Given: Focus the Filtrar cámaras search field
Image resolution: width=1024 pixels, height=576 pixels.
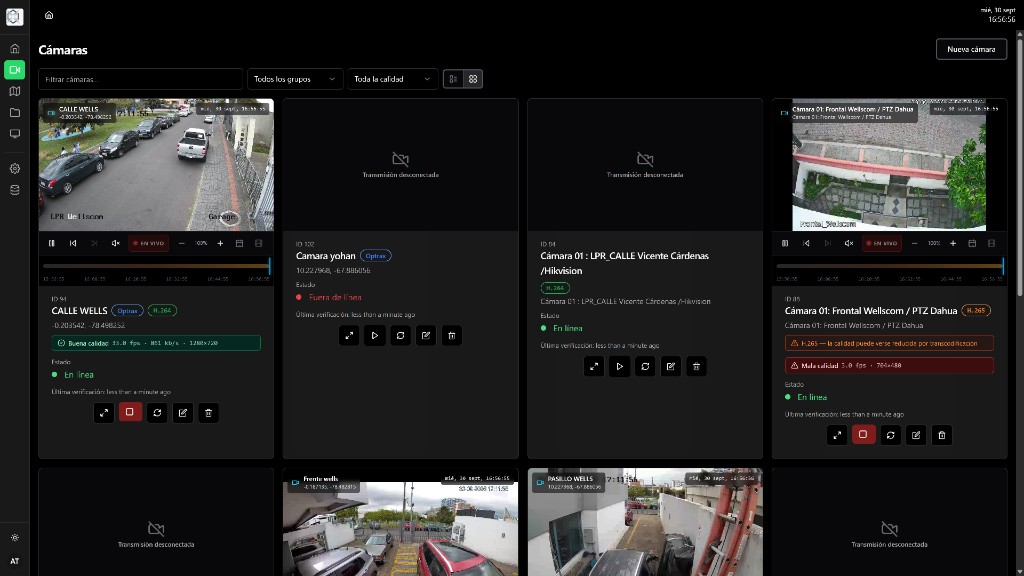Looking at the screenshot, I should coord(140,79).
